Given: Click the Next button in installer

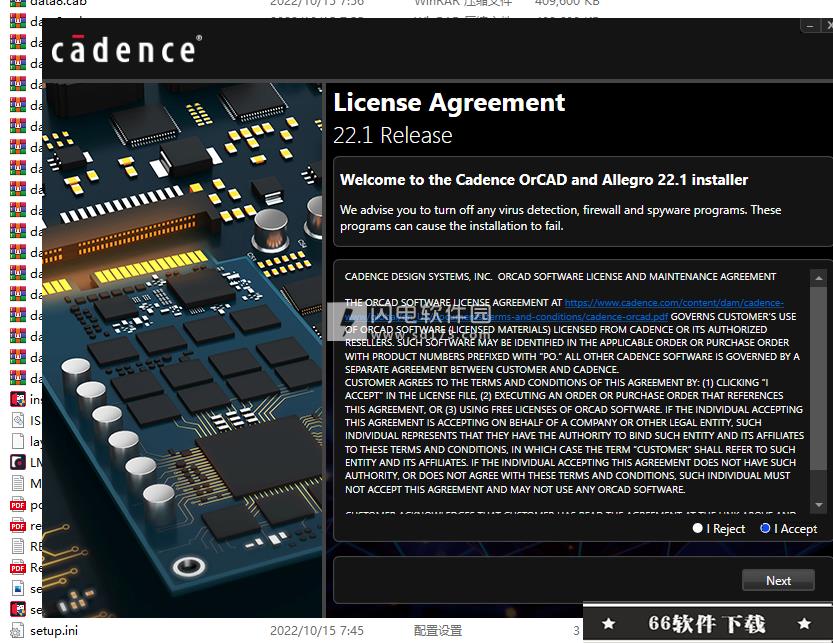Looking at the screenshot, I should [x=778, y=580].
